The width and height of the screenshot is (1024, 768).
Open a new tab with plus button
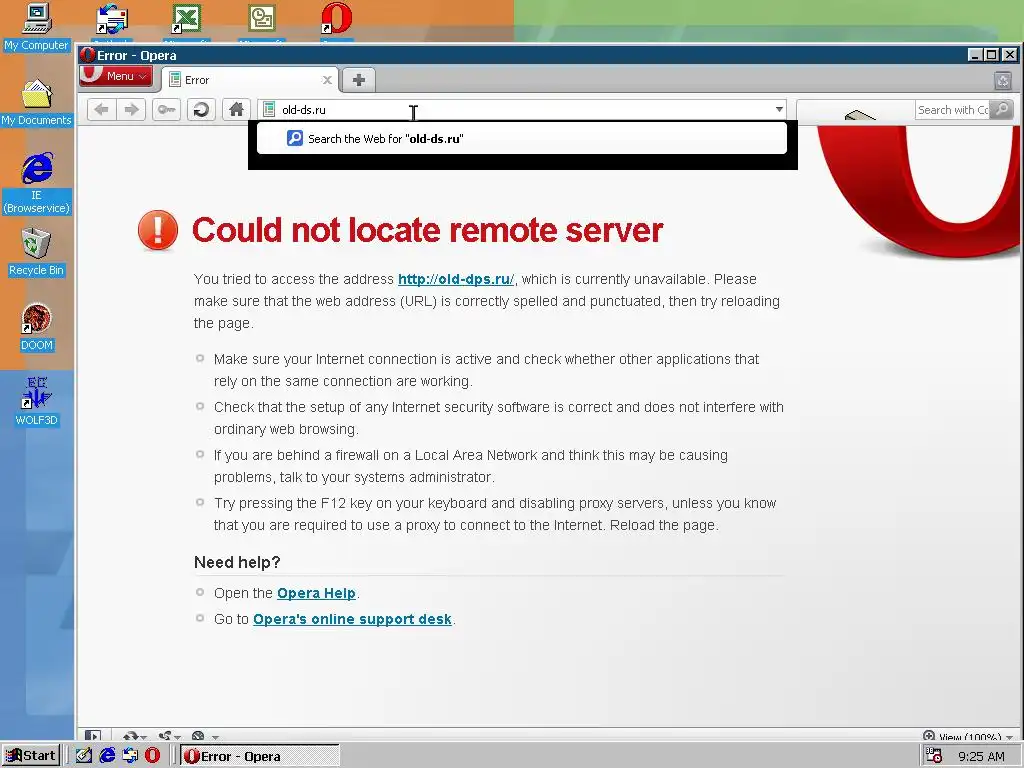click(x=358, y=80)
